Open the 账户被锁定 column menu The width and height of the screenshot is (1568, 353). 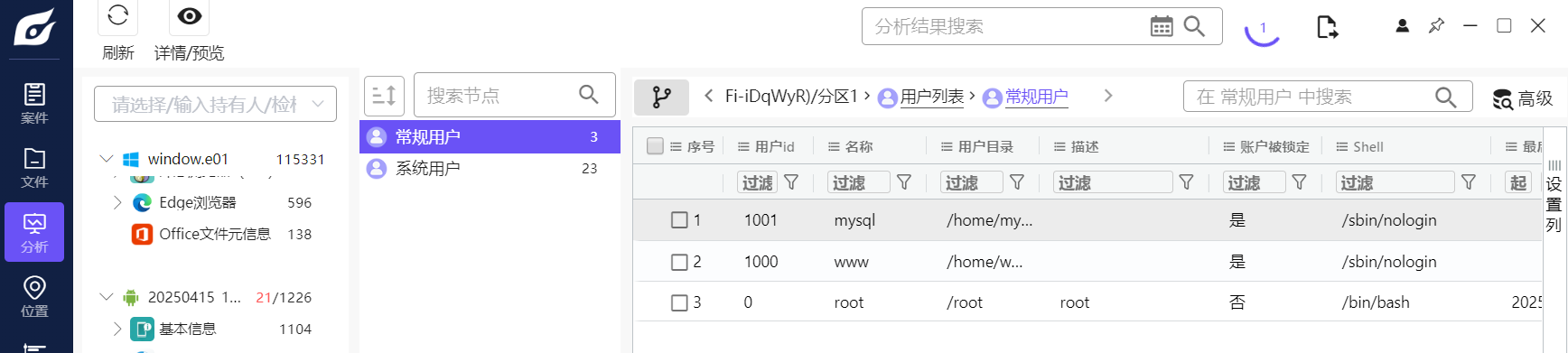coord(1228,146)
